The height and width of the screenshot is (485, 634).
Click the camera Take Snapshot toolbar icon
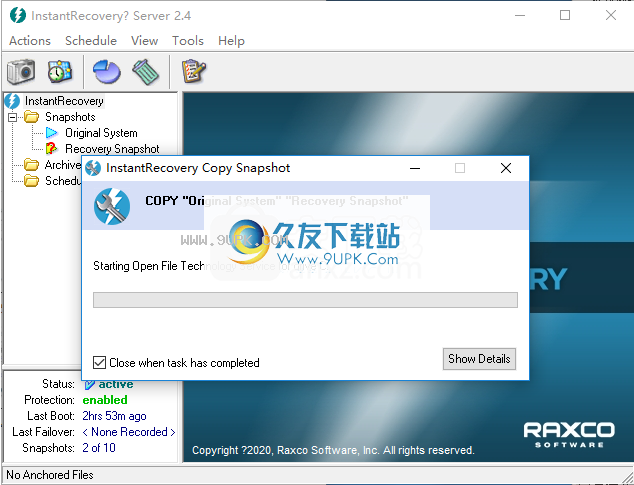[x=21, y=72]
